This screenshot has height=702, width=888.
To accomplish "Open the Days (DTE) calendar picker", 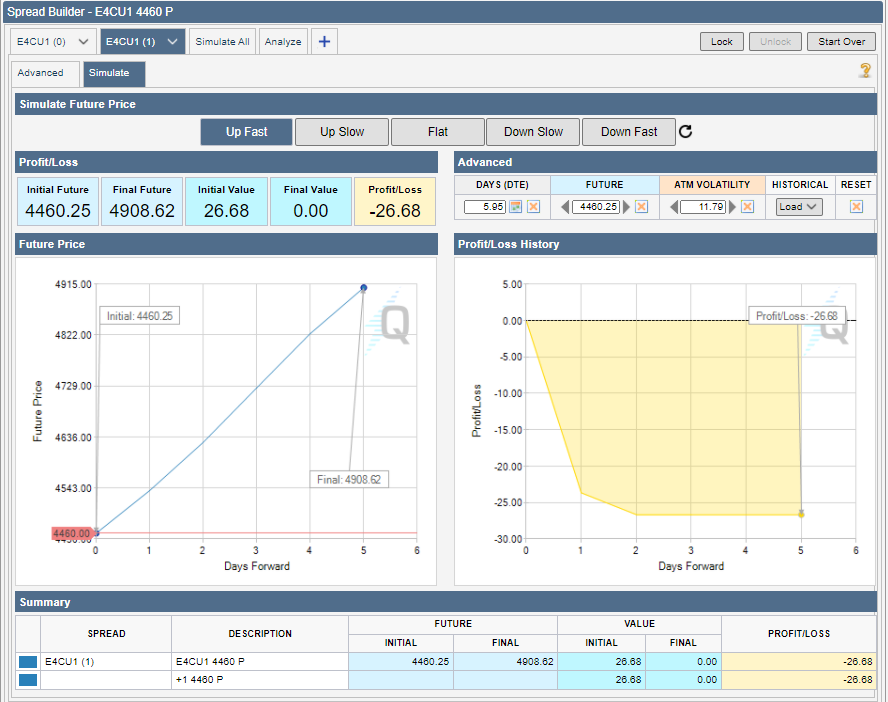I will point(516,207).
